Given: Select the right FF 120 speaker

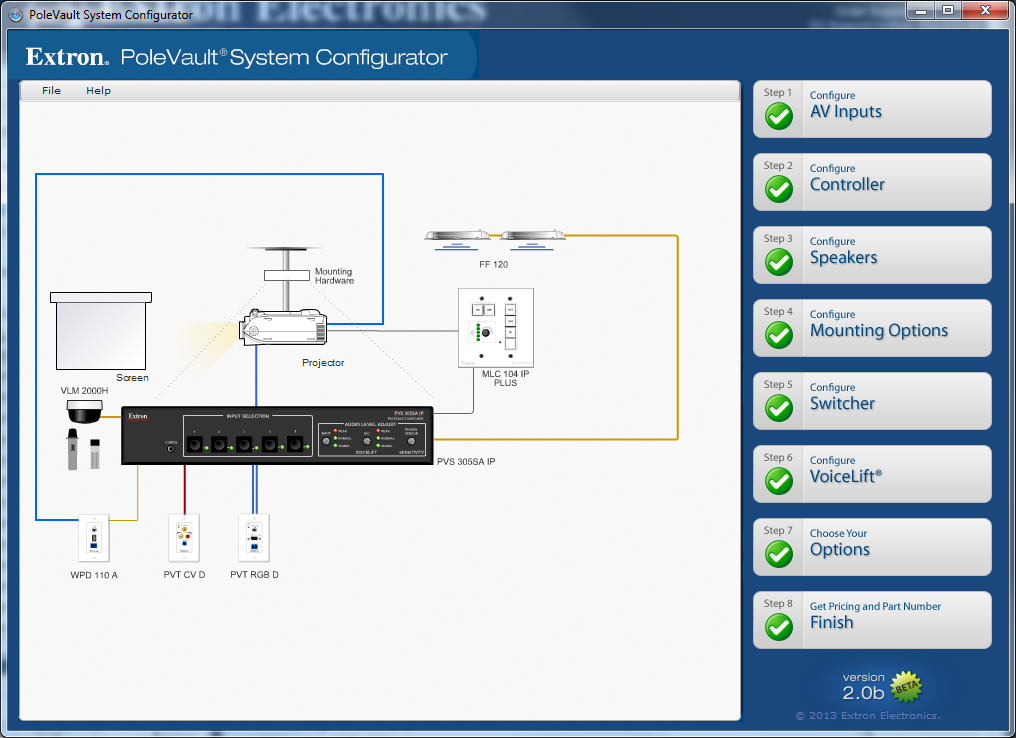Looking at the screenshot, I should pos(532,239).
